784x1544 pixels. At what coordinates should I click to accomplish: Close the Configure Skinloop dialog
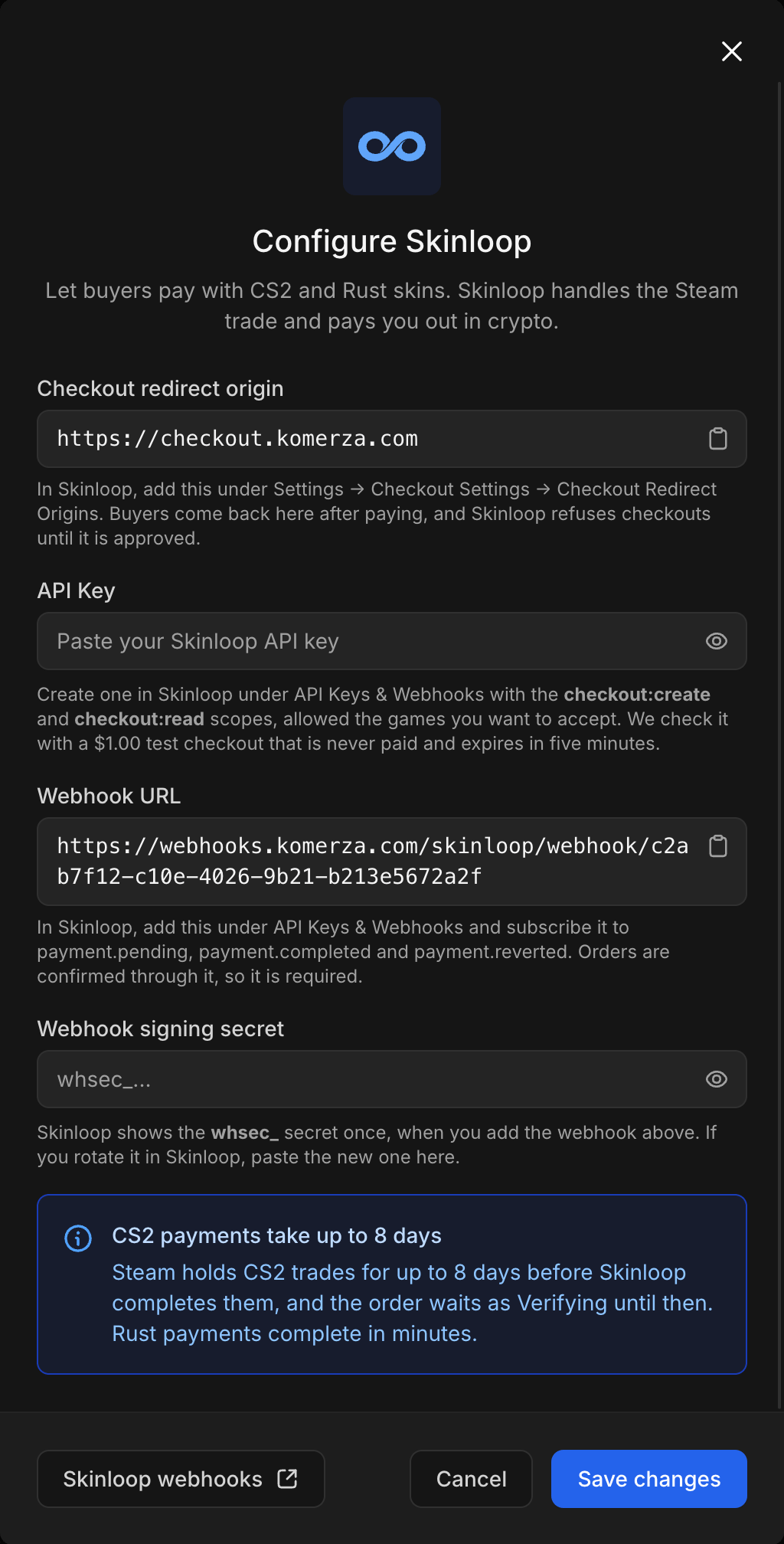pyautogui.click(x=732, y=51)
